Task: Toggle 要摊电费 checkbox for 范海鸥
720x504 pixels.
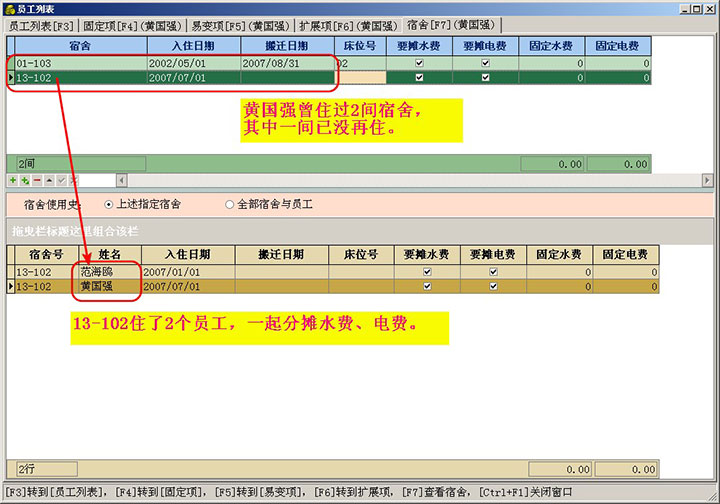Action: [493, 272]
